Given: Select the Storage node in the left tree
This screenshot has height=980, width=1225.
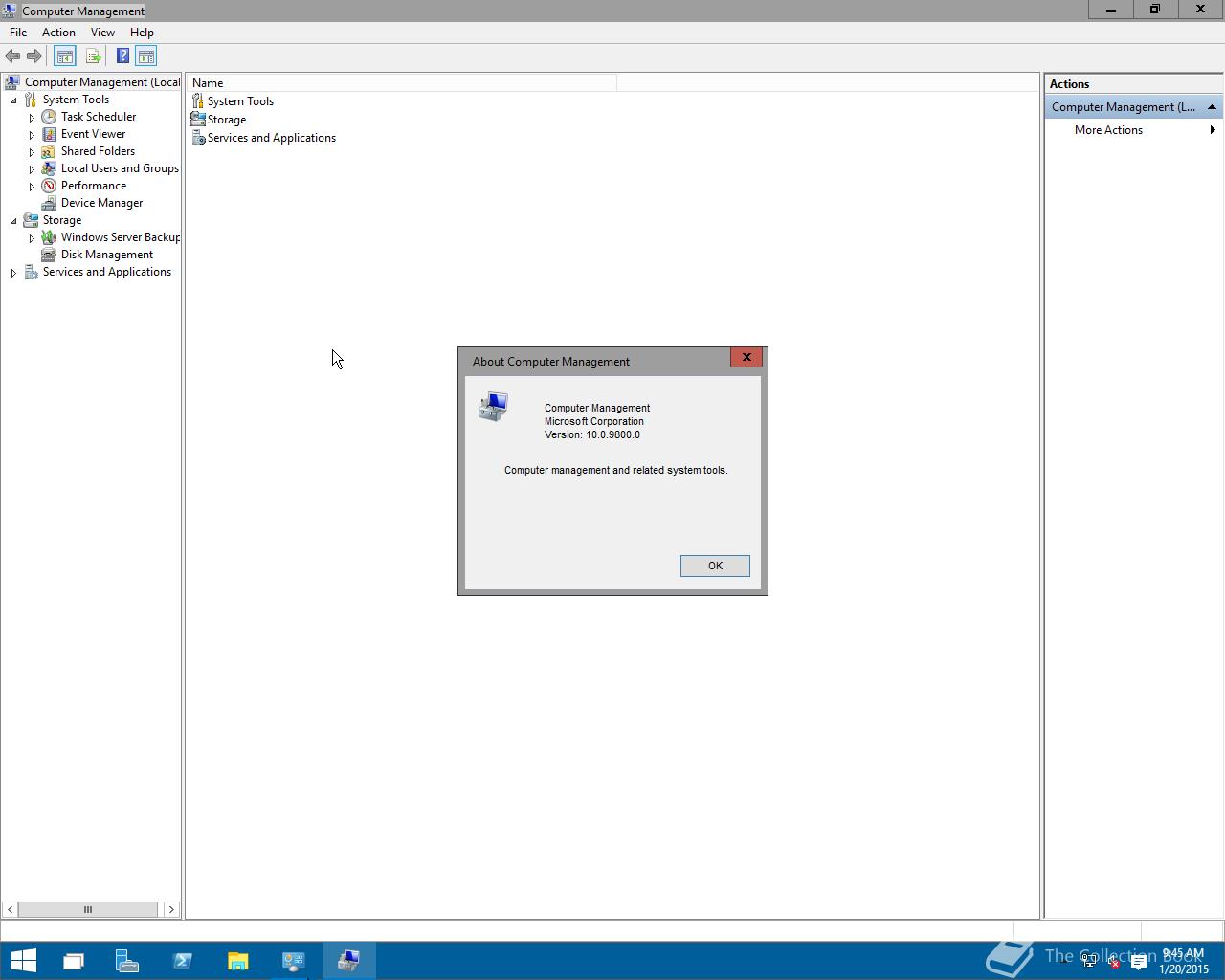Looking at the screenshot, I should click(62, 220).
